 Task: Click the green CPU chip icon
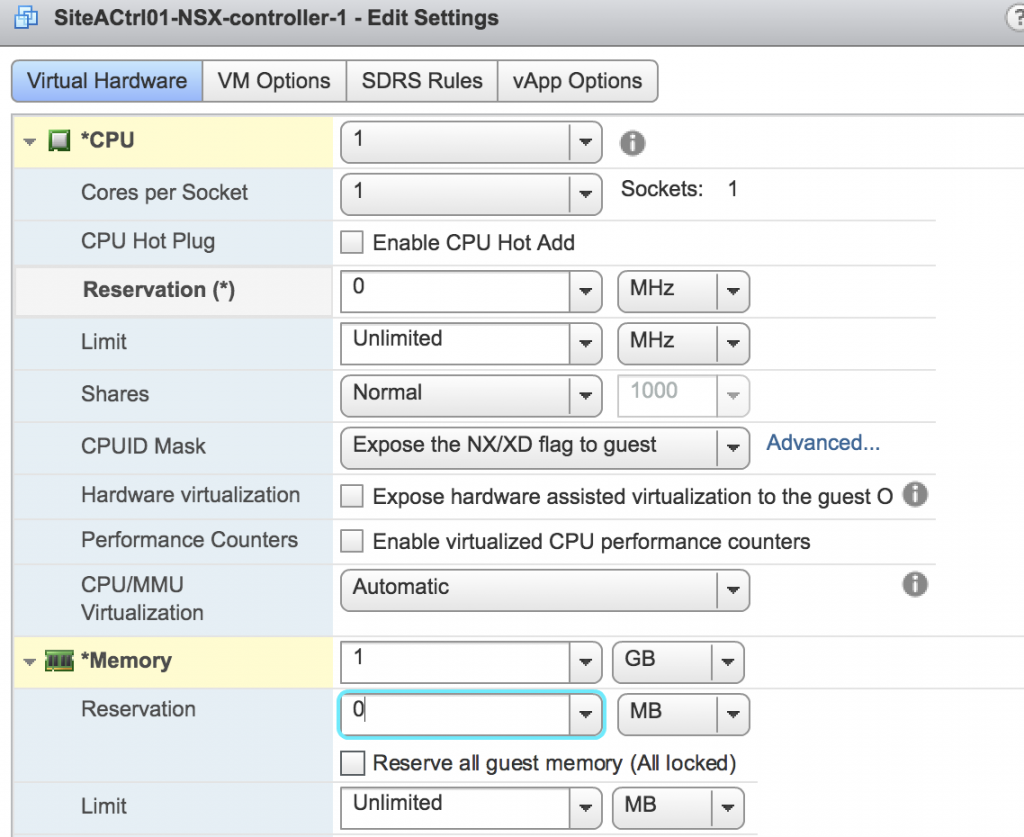59,140
